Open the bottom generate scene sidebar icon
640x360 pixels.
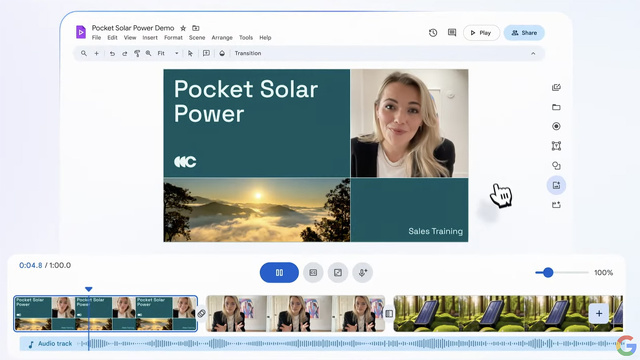(556, 205)
